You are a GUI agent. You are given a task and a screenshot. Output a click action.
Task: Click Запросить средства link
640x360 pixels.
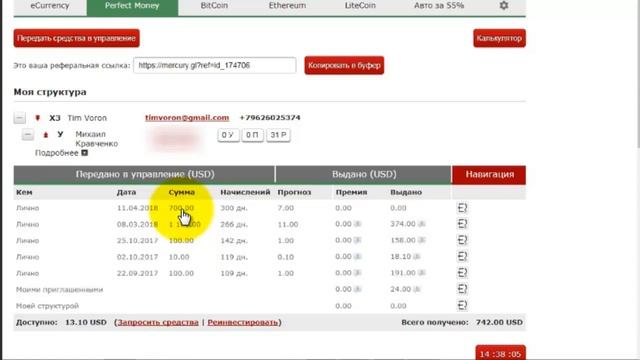pos(158,322)
